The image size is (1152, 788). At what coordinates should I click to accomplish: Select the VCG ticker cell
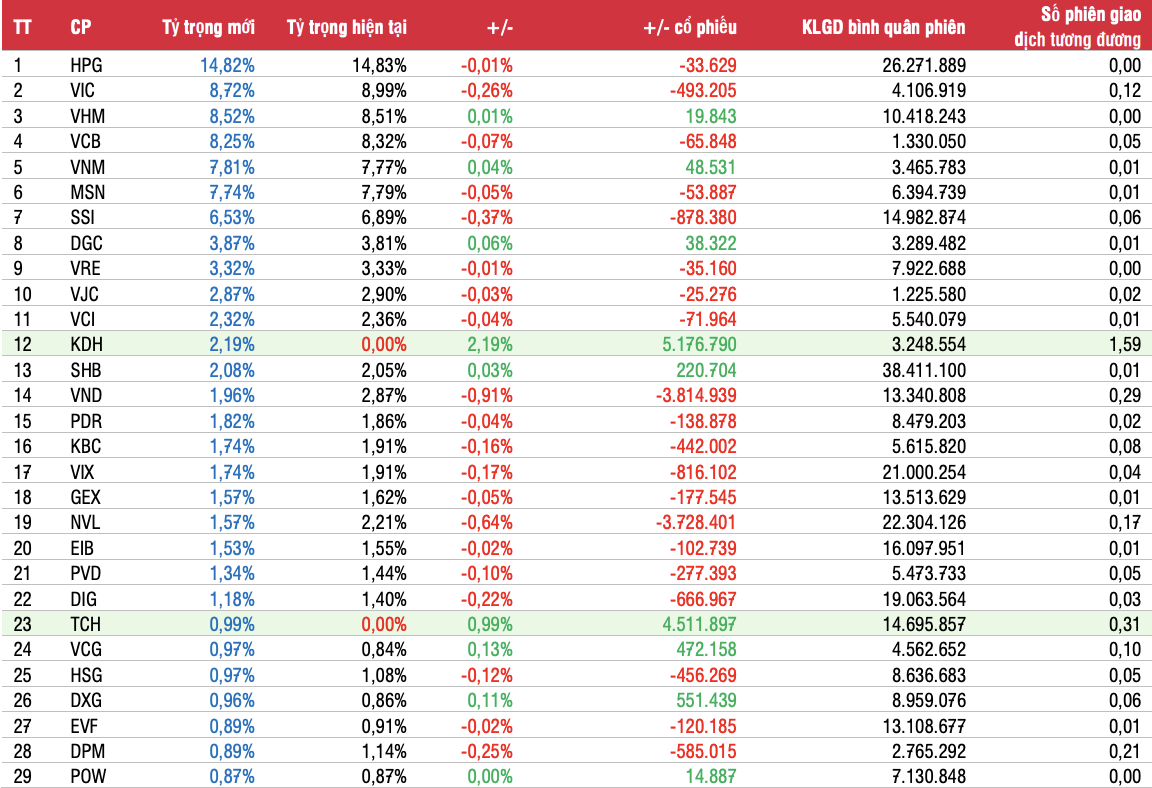pyautogui.click(x=86, y=649)
